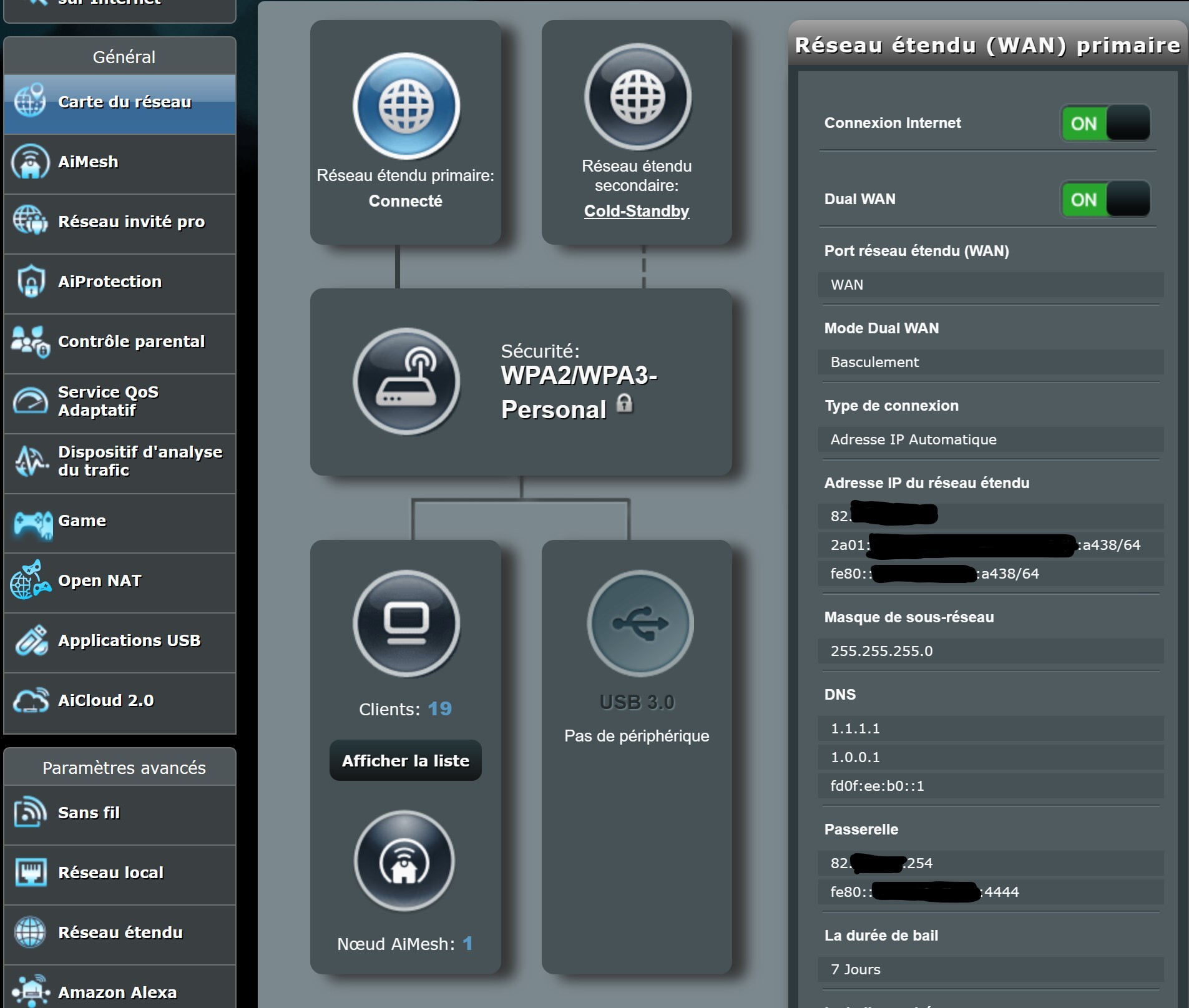Toggle the Connexion Internet switch

click(x=1105, y=123)
